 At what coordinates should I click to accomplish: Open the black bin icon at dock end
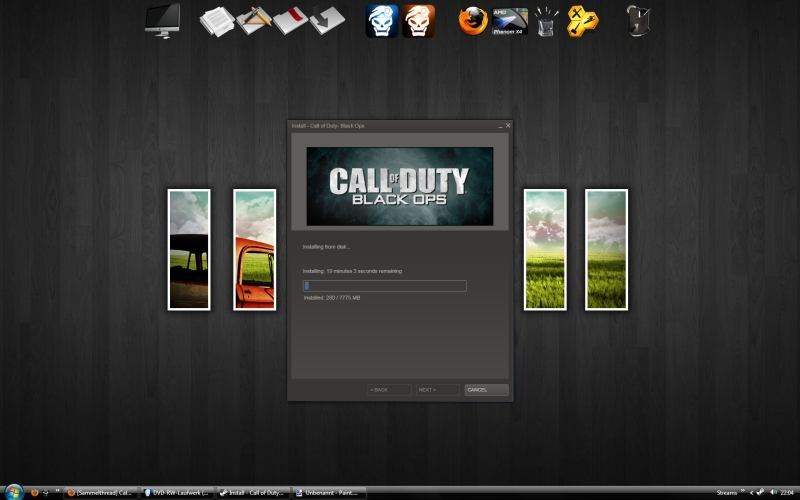click(638, 21)
